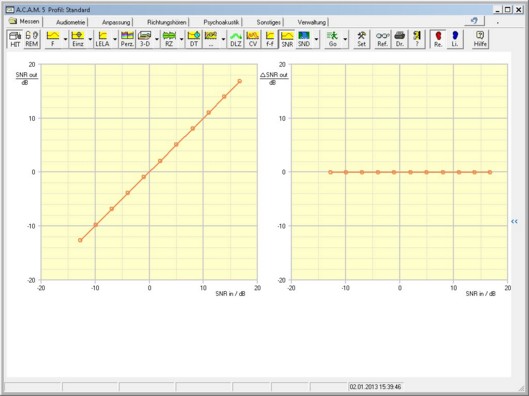
Task: Click the Hilfe help button
Action: pyautogui.click(x=480, y=39)
